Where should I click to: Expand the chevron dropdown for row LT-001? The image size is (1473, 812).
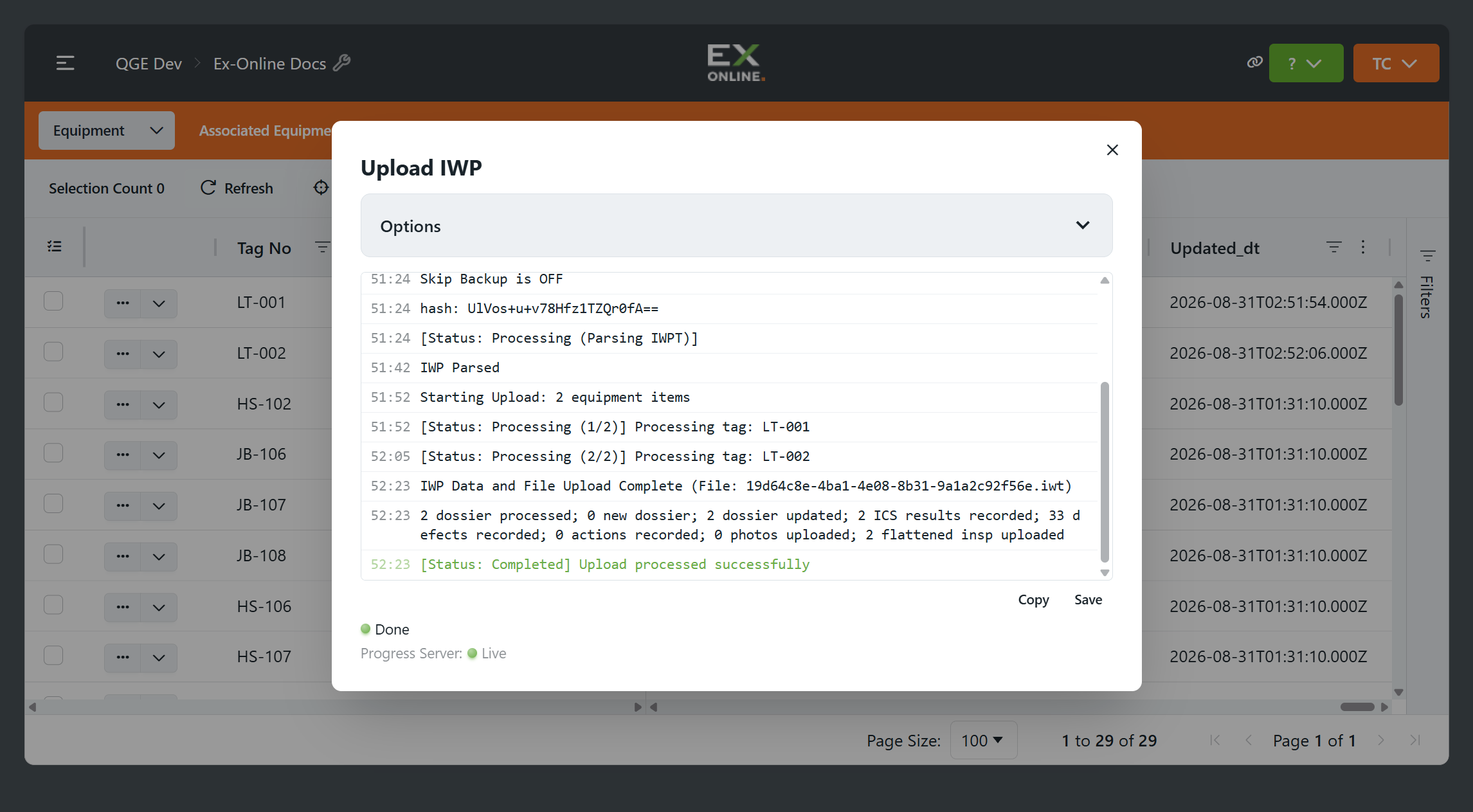point(159,303)
